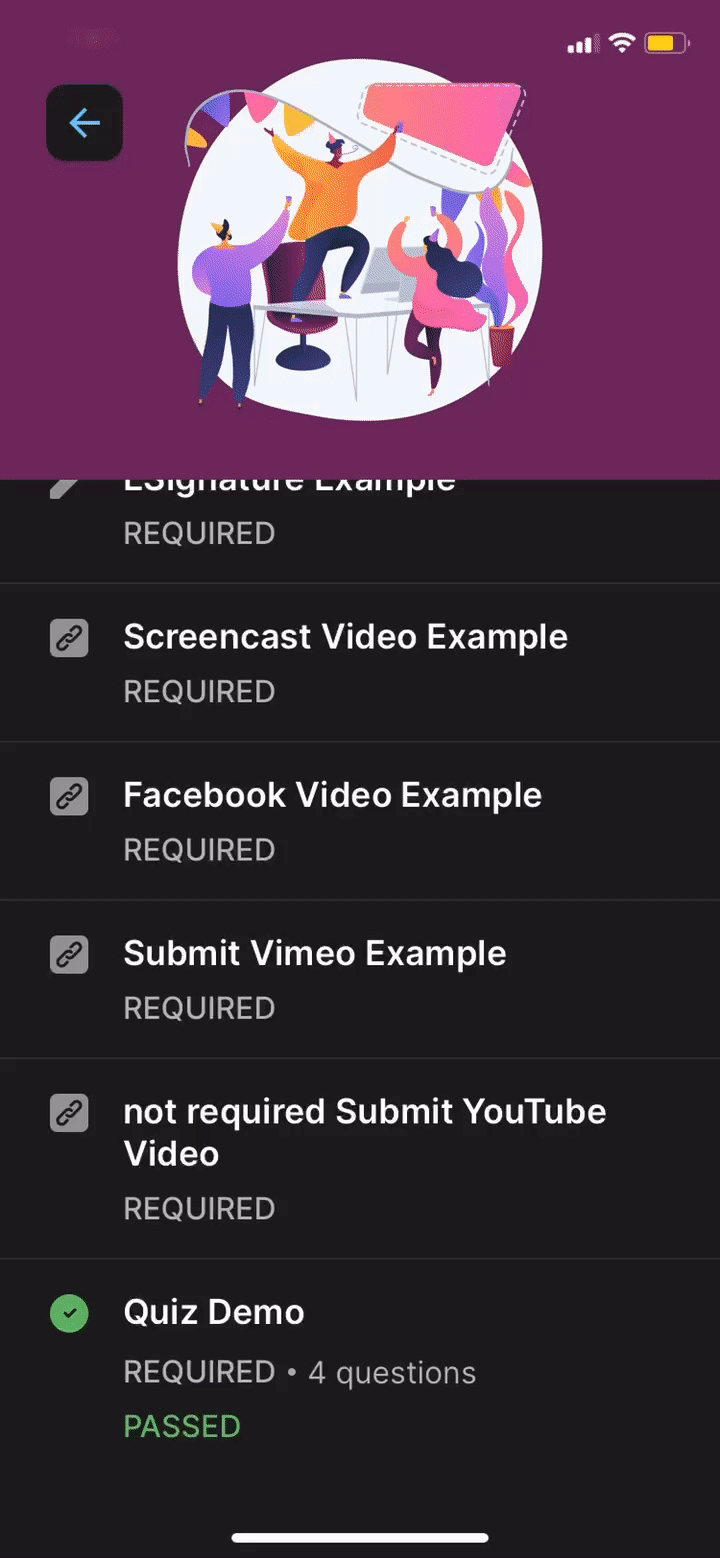720x1558 pixels.
Task: Open not required Submit YouTube Video
Action: tap(360, 1158)
